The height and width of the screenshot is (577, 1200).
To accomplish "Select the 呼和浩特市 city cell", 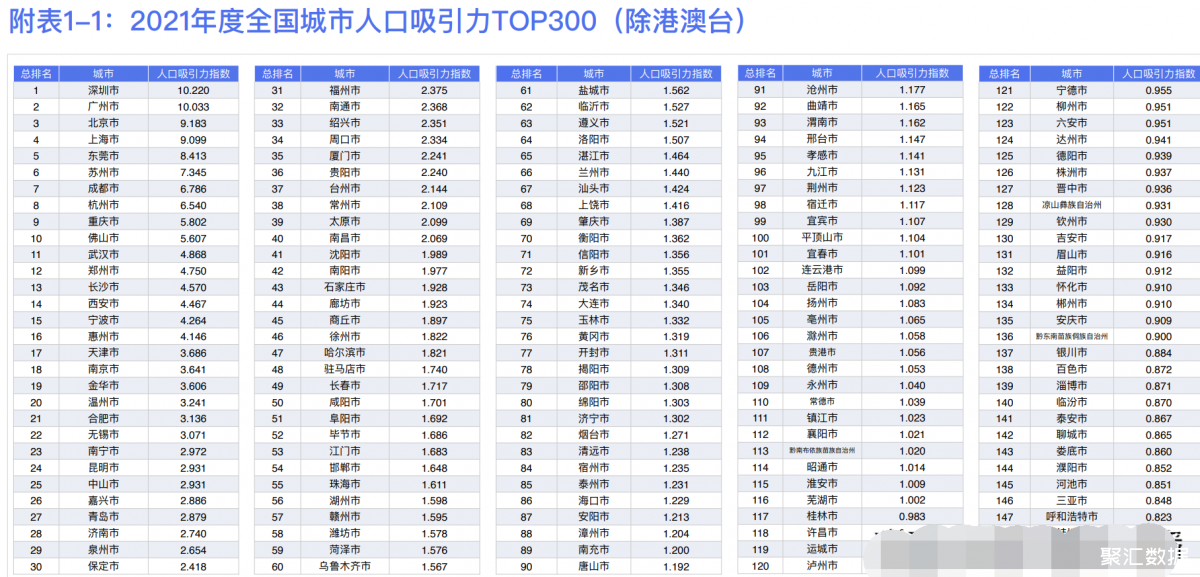I will coord(1072,517).
